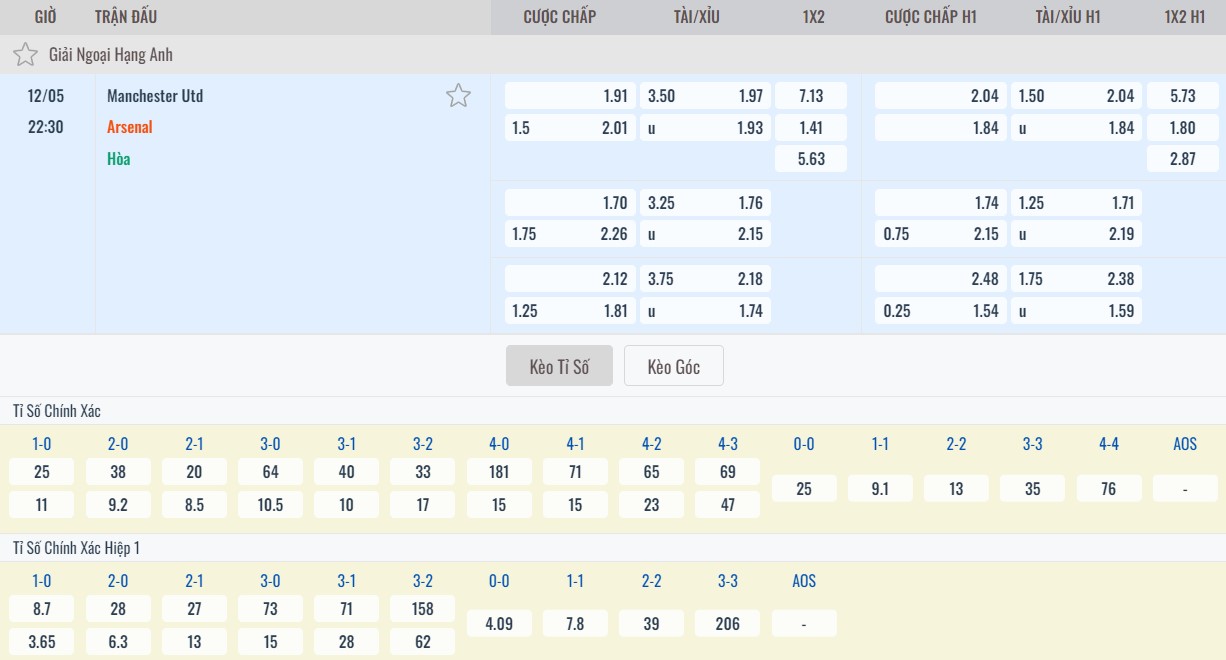Screen dimensions: 1226x660
Task: Choose the 2.26 handicap 1.75 odds
Action: [571, 234]
